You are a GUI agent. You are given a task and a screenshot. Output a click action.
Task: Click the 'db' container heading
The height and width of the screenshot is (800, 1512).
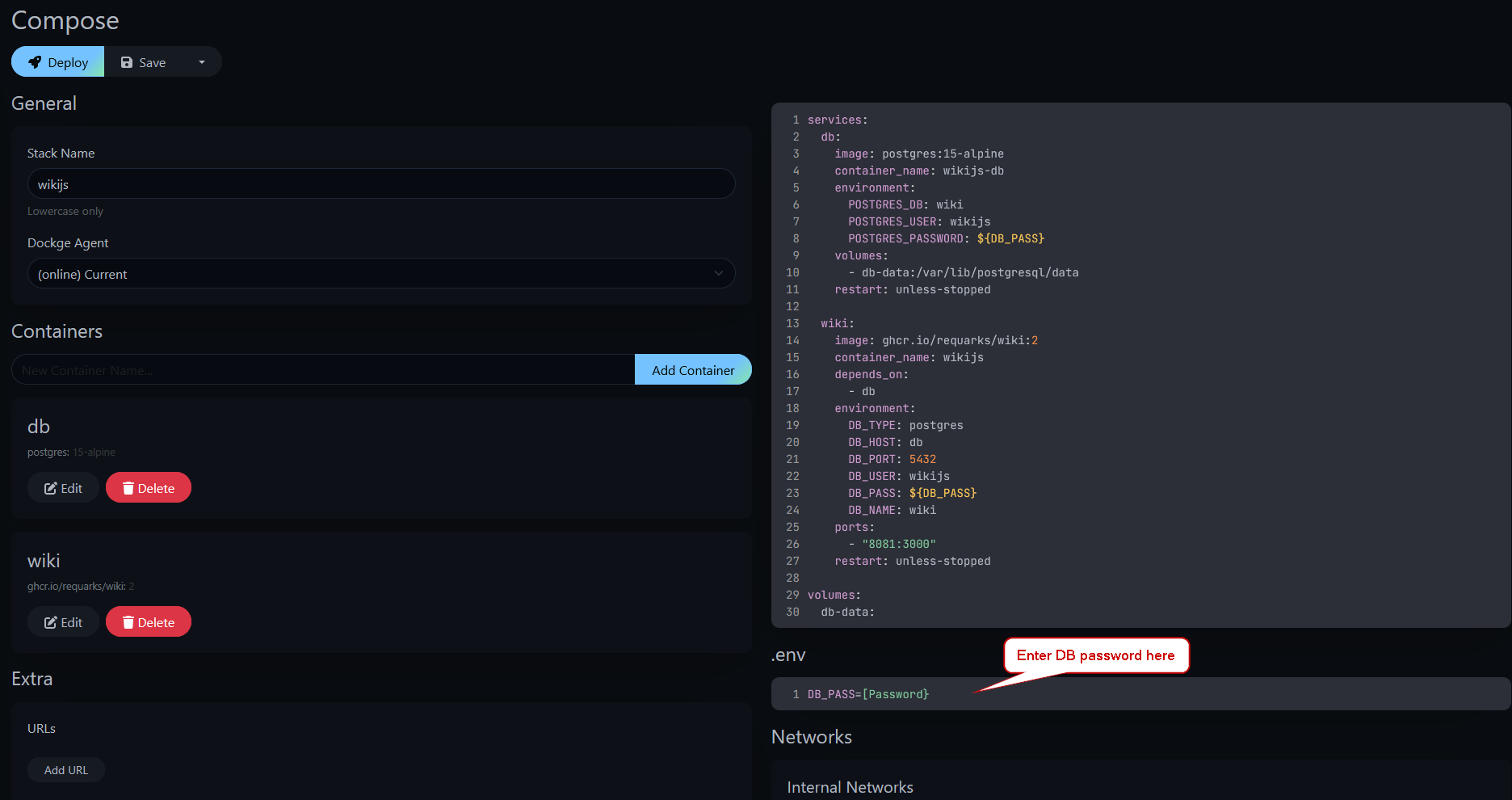pos(39,427)
